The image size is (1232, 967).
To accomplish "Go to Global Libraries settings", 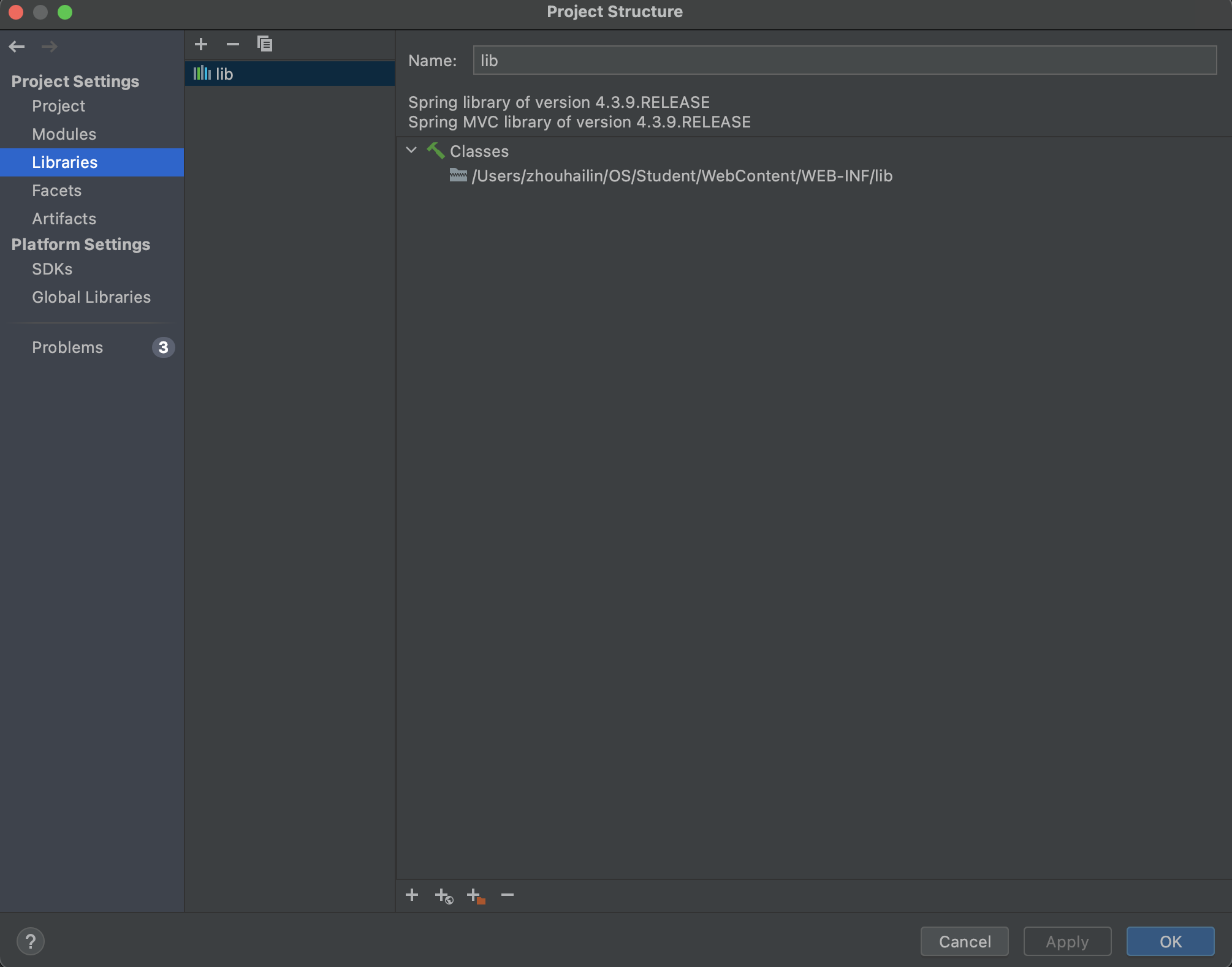I will click(x=91, y=297).
